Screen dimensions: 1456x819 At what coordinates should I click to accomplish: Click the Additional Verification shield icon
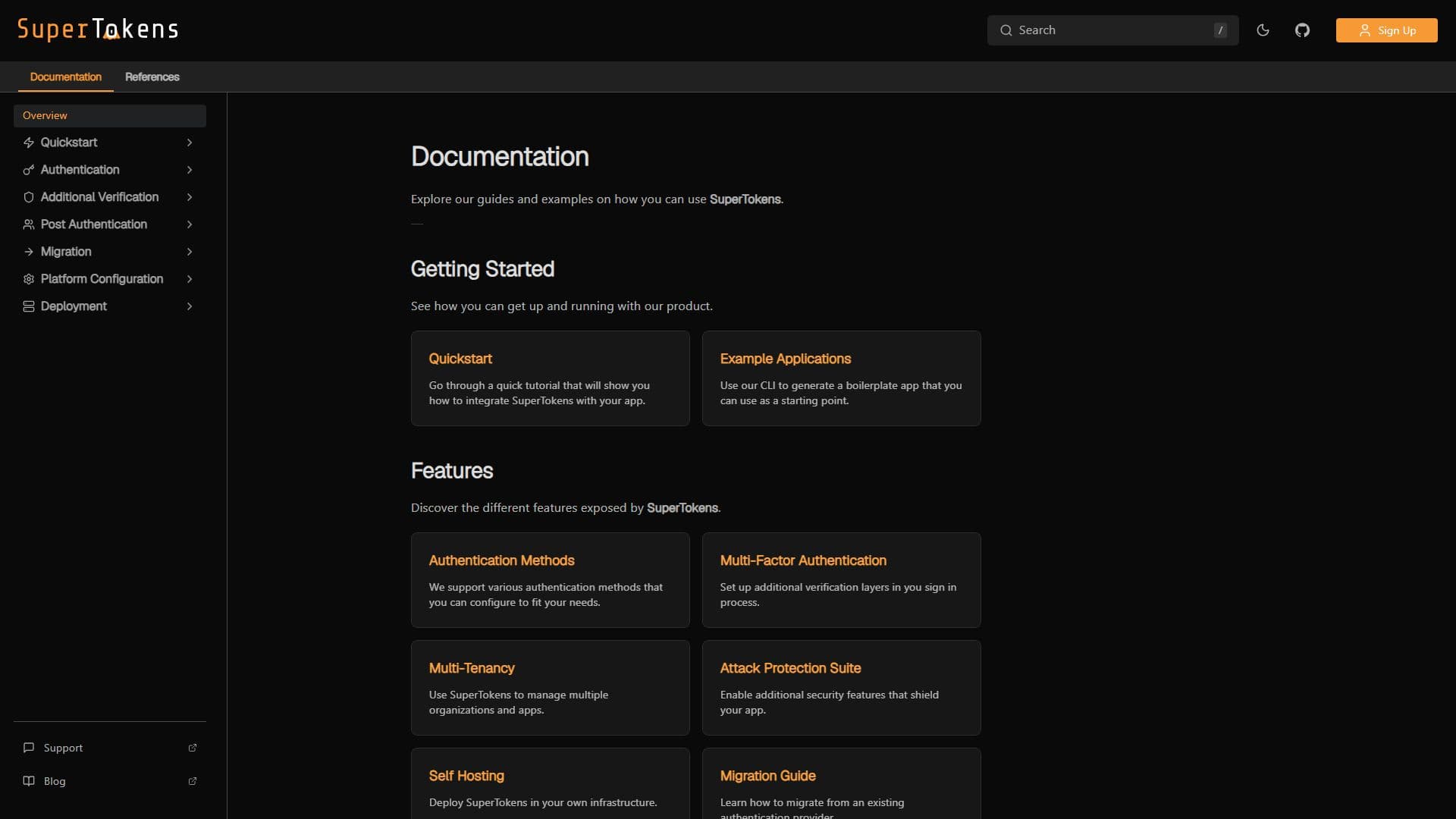(29, 197)
